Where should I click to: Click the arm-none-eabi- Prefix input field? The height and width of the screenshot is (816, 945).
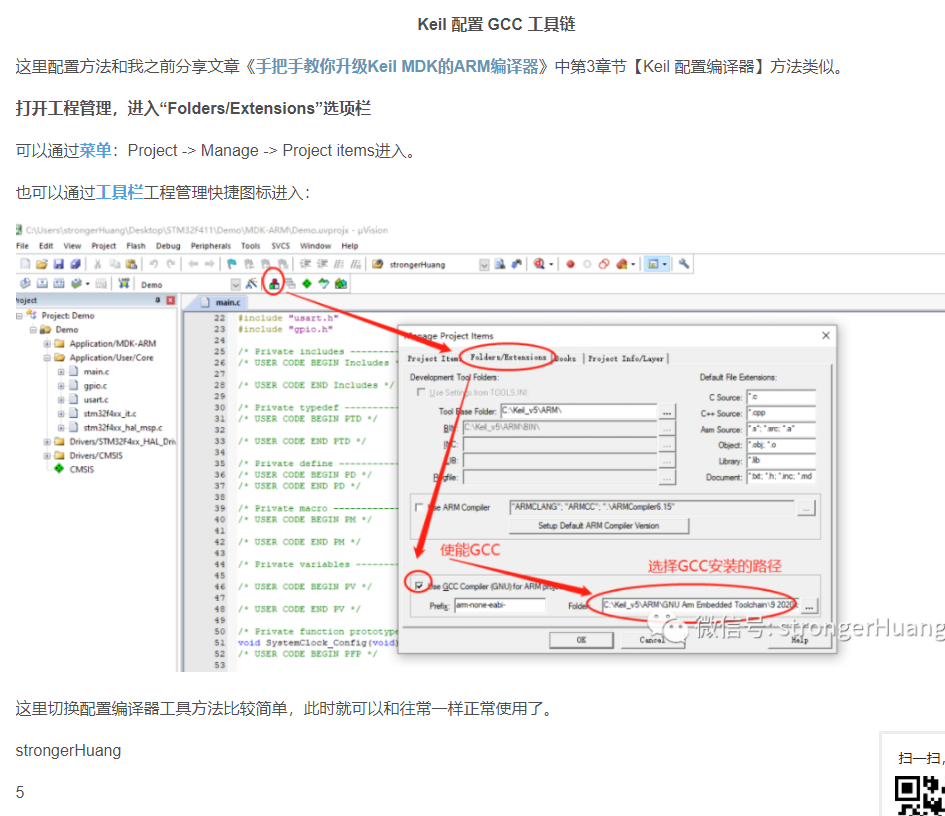tap(498, 605)
